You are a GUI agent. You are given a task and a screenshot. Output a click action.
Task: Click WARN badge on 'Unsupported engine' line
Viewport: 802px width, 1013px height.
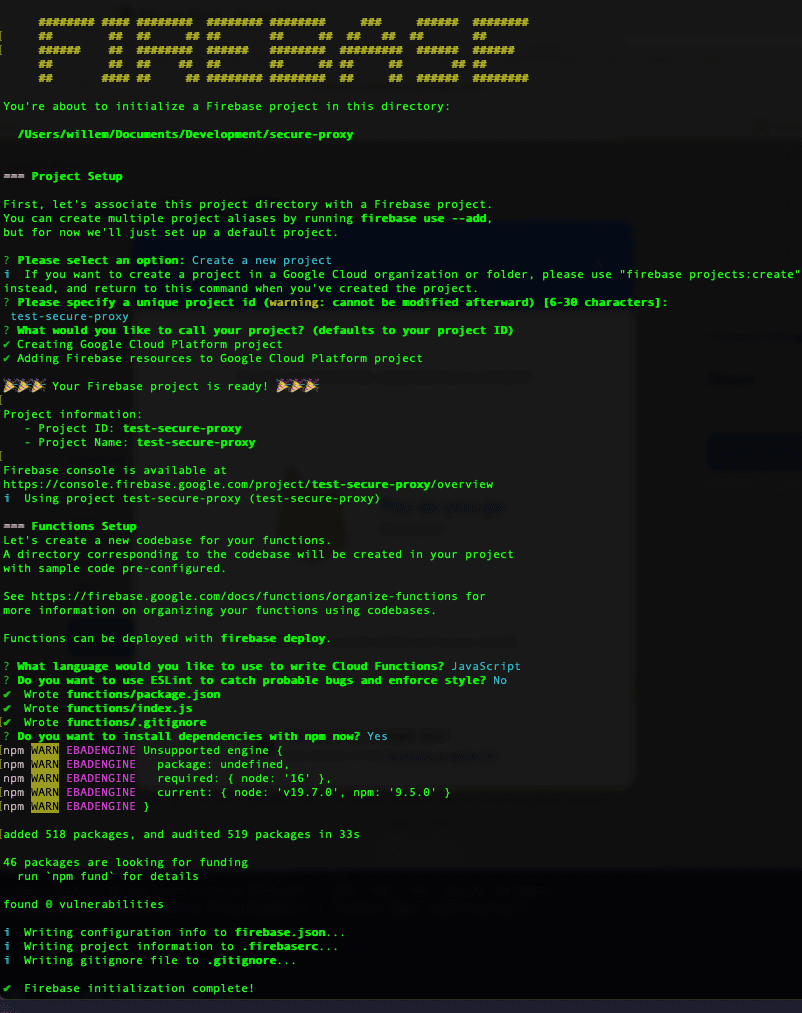pyautogui.click(x=45, y=751)
